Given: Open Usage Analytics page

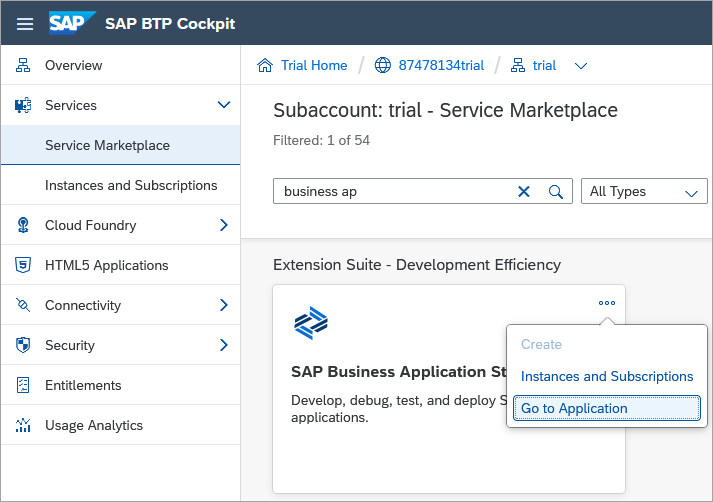Looking at the screenshot, I should (x=94, y=425).
